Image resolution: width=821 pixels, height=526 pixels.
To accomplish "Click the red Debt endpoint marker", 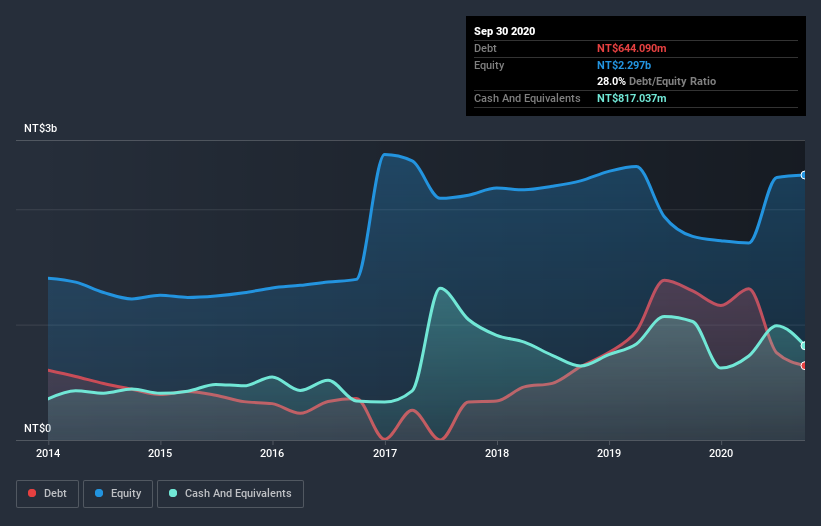I will click(x=804, y=366).
